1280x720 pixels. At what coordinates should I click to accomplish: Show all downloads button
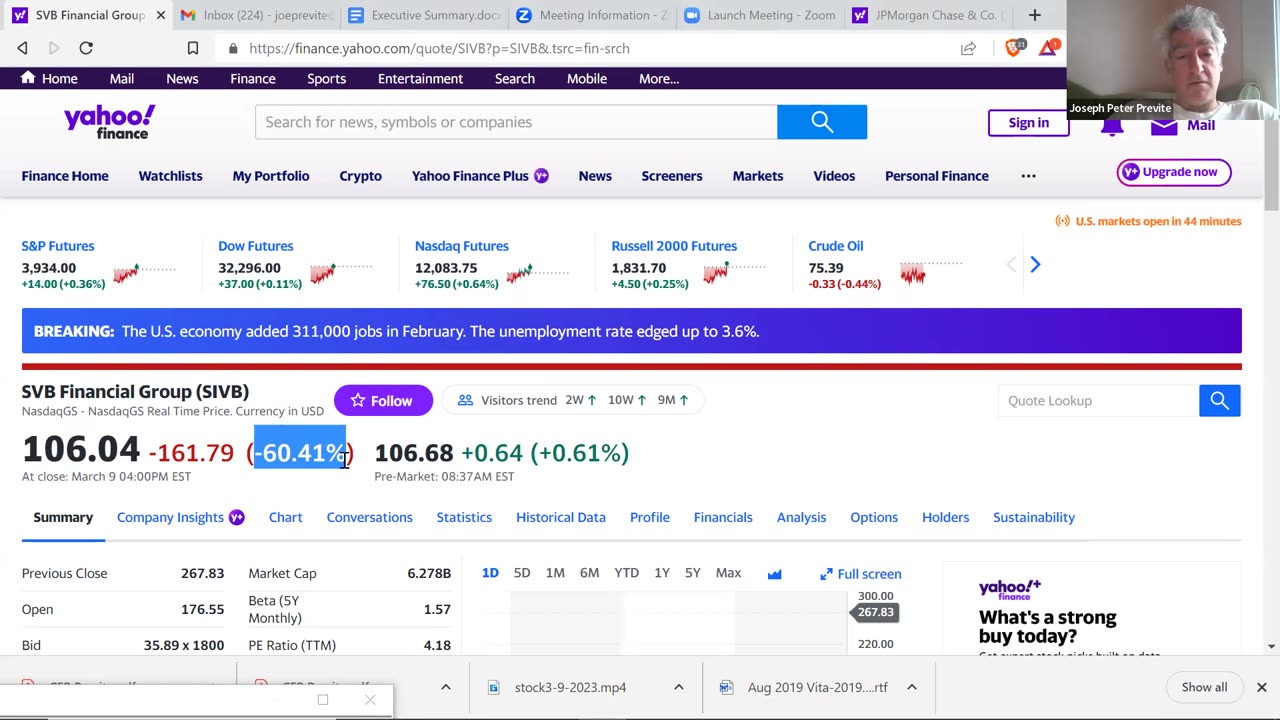point(1204,687)
